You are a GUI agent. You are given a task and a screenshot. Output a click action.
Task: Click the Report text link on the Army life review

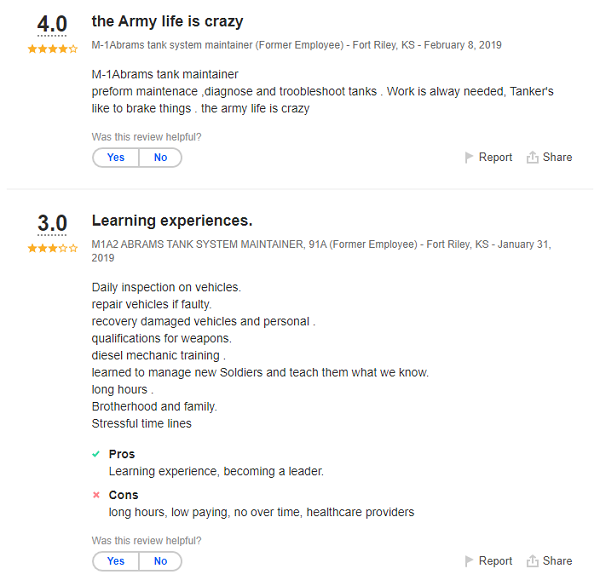[495, 157]
